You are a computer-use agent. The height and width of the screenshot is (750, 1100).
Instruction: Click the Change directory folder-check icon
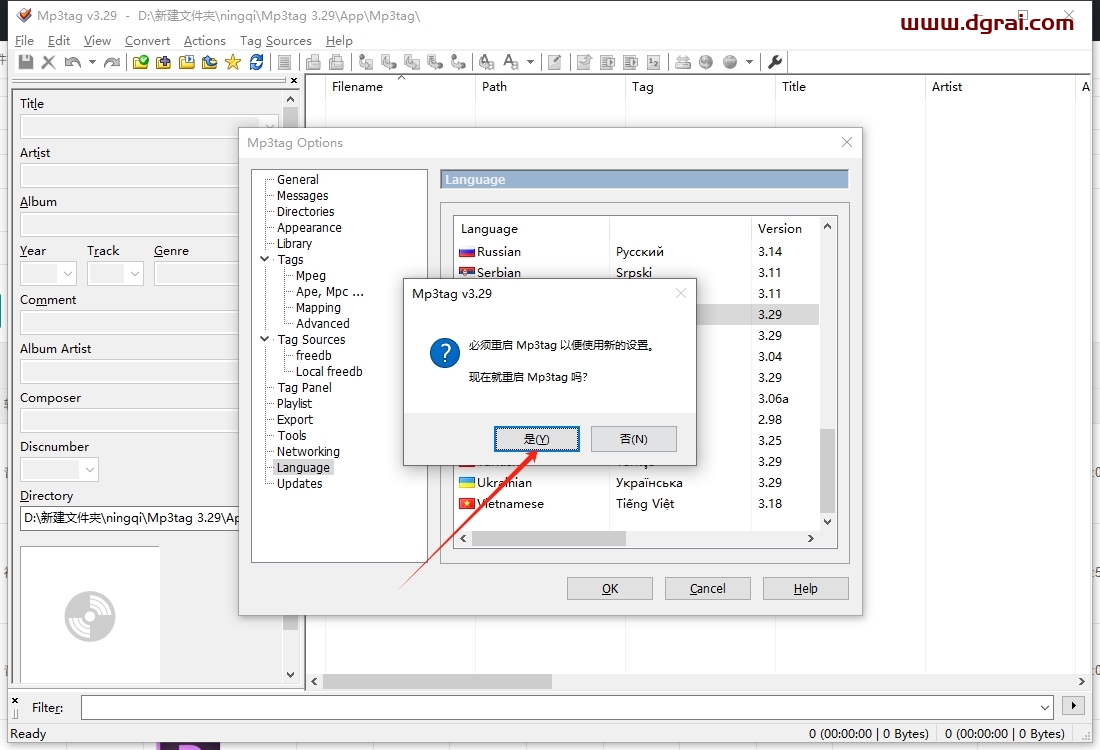140,62
